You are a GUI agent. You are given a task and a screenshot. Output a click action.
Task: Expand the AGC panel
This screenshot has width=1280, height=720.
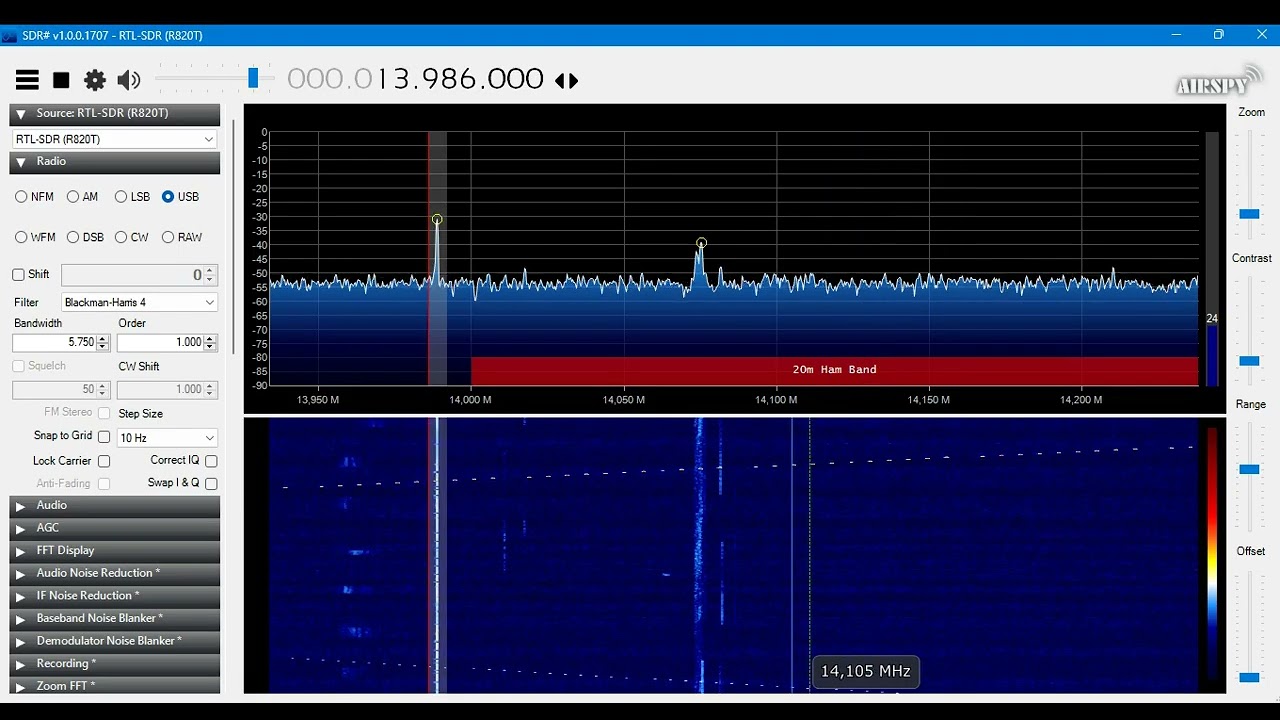115,528
